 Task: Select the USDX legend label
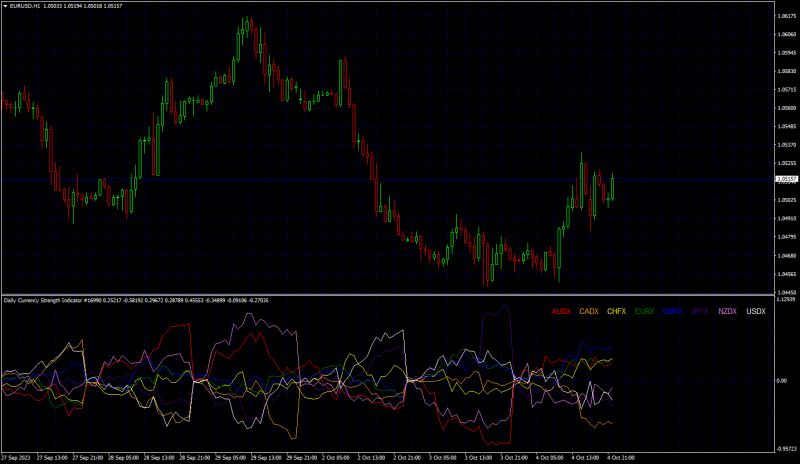(756, 311)
